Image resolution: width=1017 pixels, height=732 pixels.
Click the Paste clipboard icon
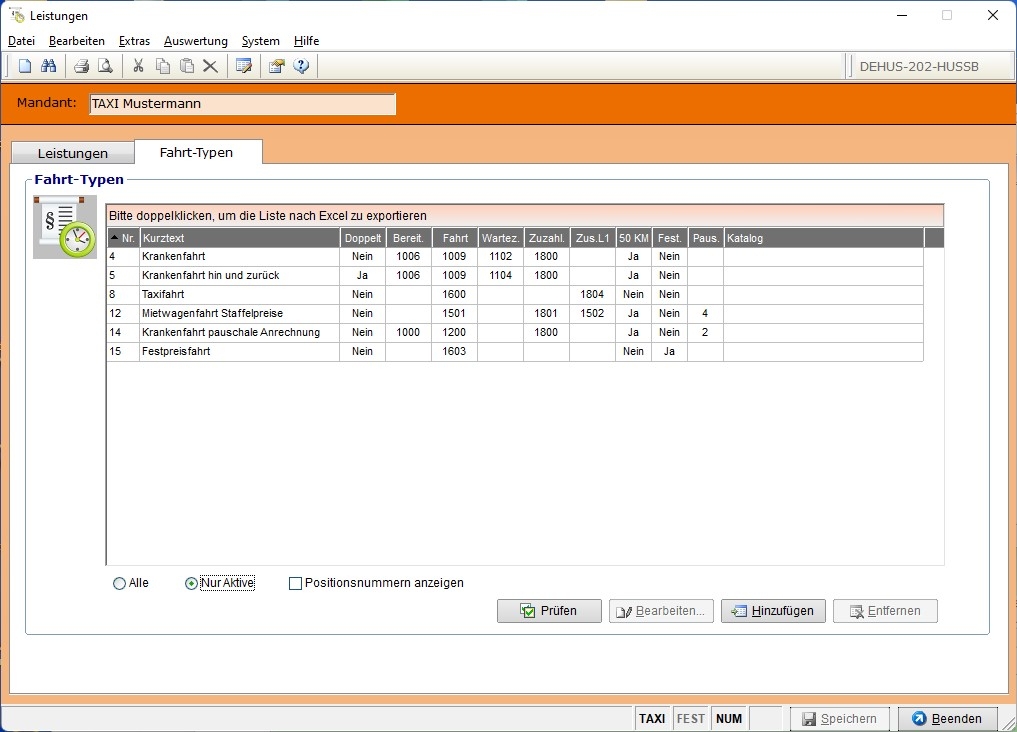(187, 66)
